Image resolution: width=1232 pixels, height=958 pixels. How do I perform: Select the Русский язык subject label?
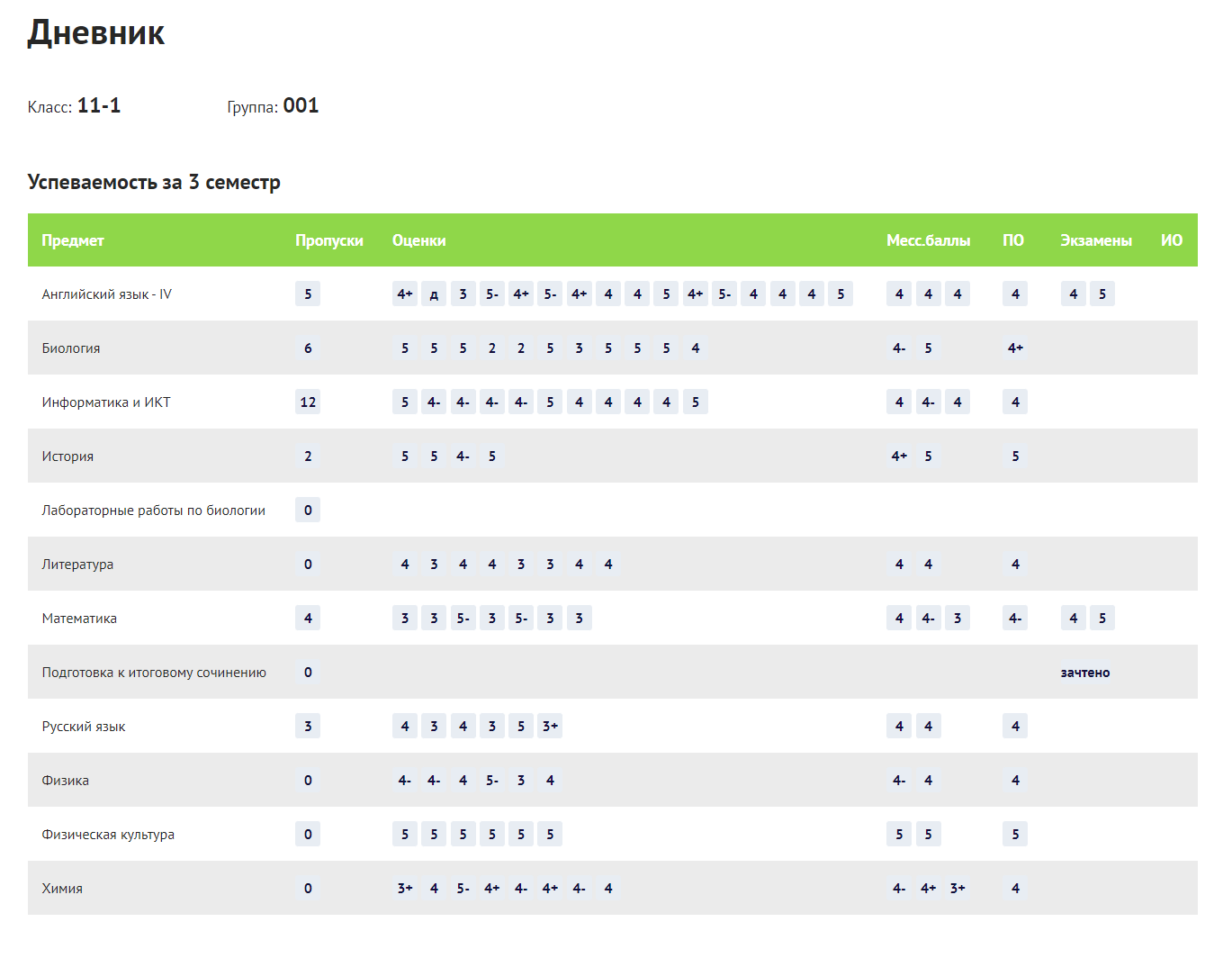coord(84,727)
